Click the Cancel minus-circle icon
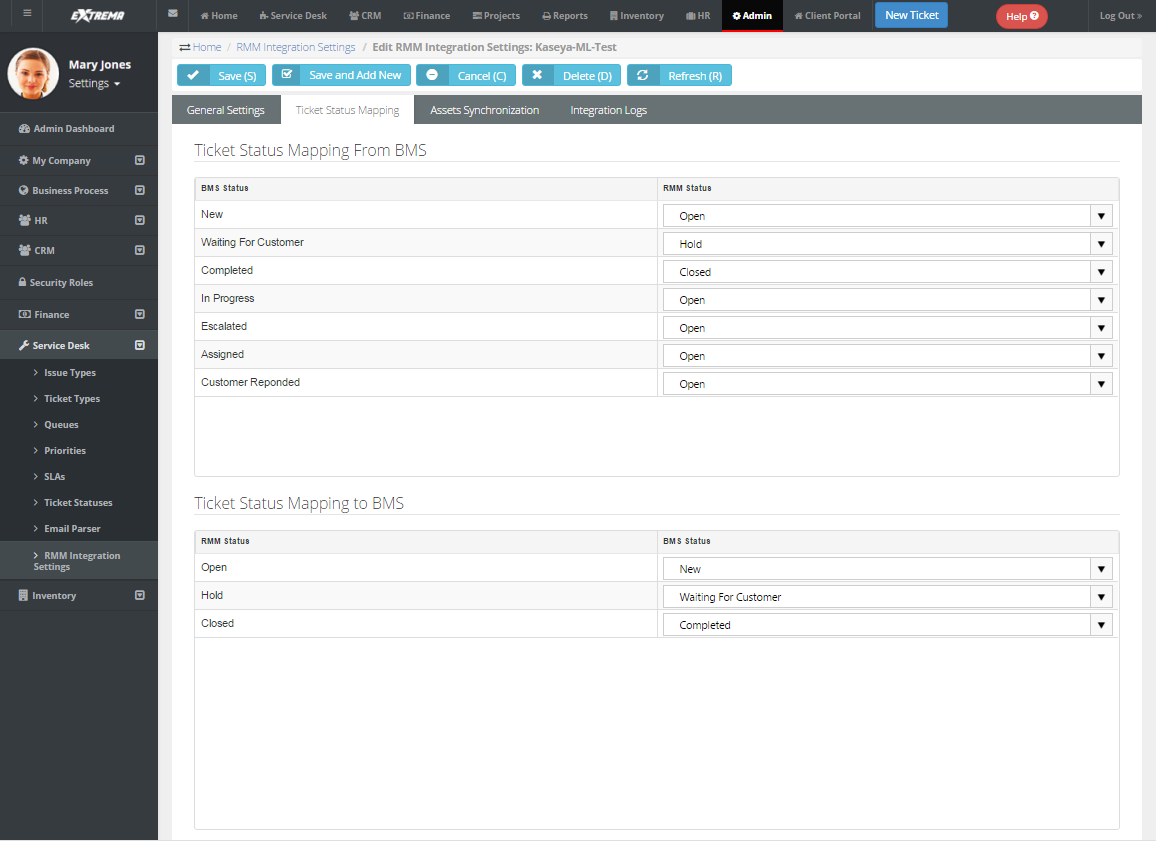This screenshot has width=1156, height=841. (432, 75)
